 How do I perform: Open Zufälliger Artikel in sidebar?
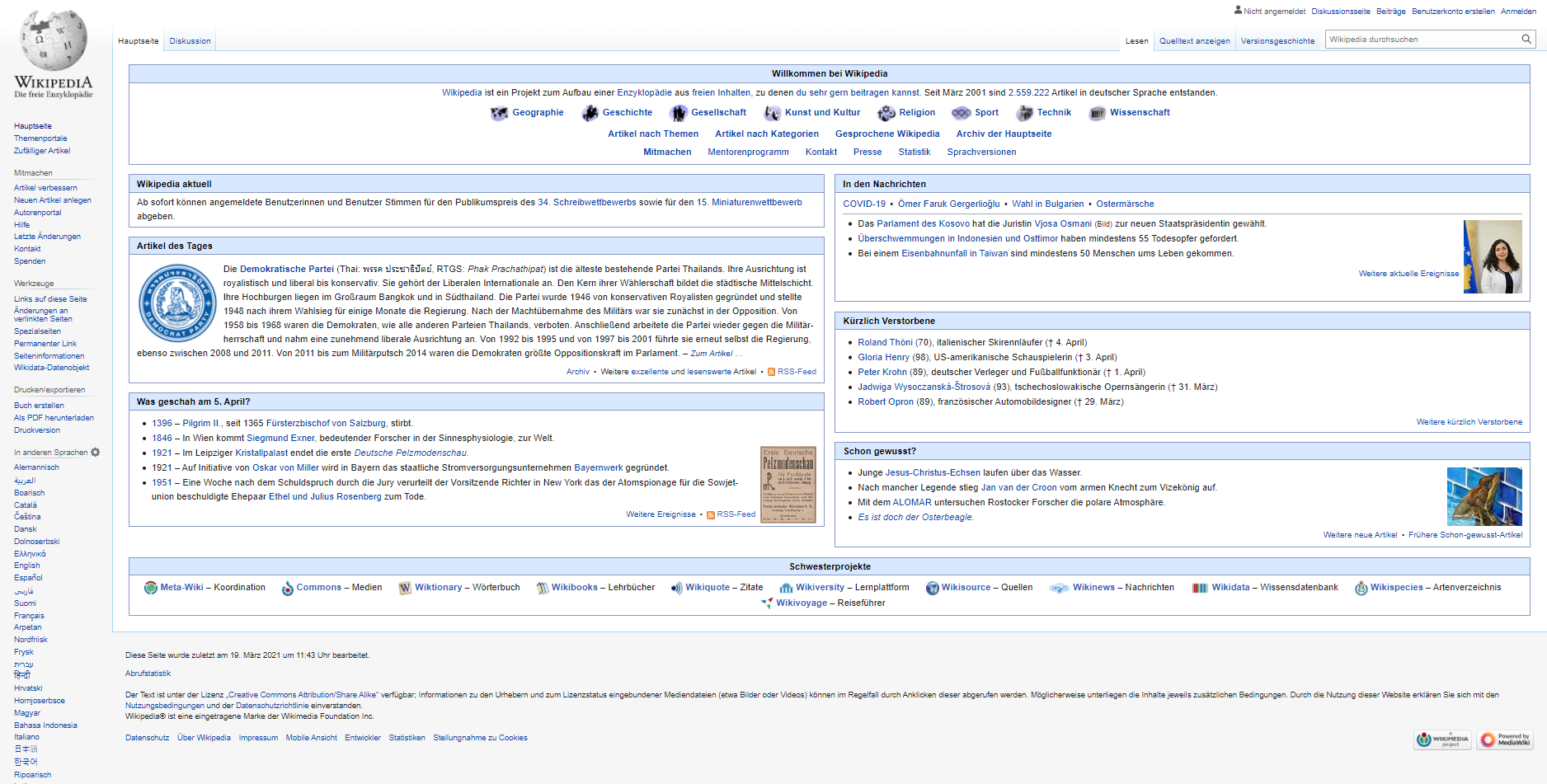pos(42,151)
